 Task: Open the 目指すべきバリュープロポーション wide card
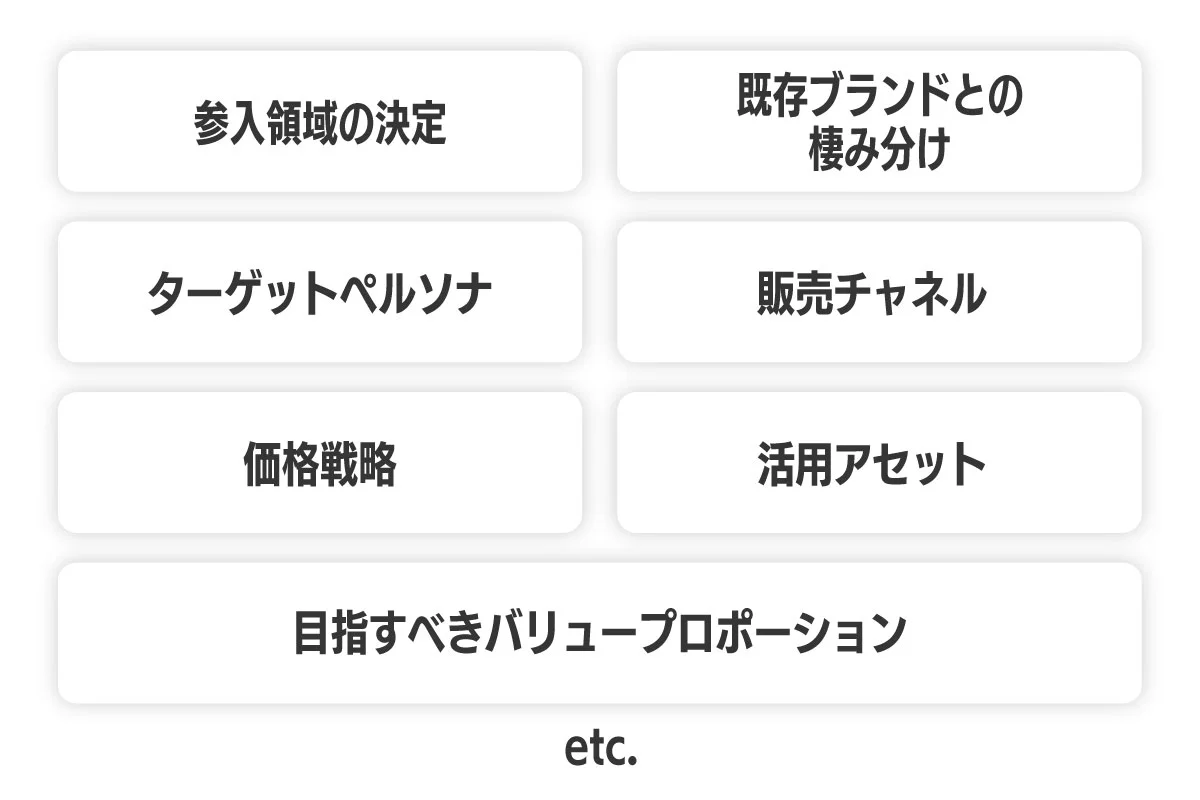tap(600, 633)
